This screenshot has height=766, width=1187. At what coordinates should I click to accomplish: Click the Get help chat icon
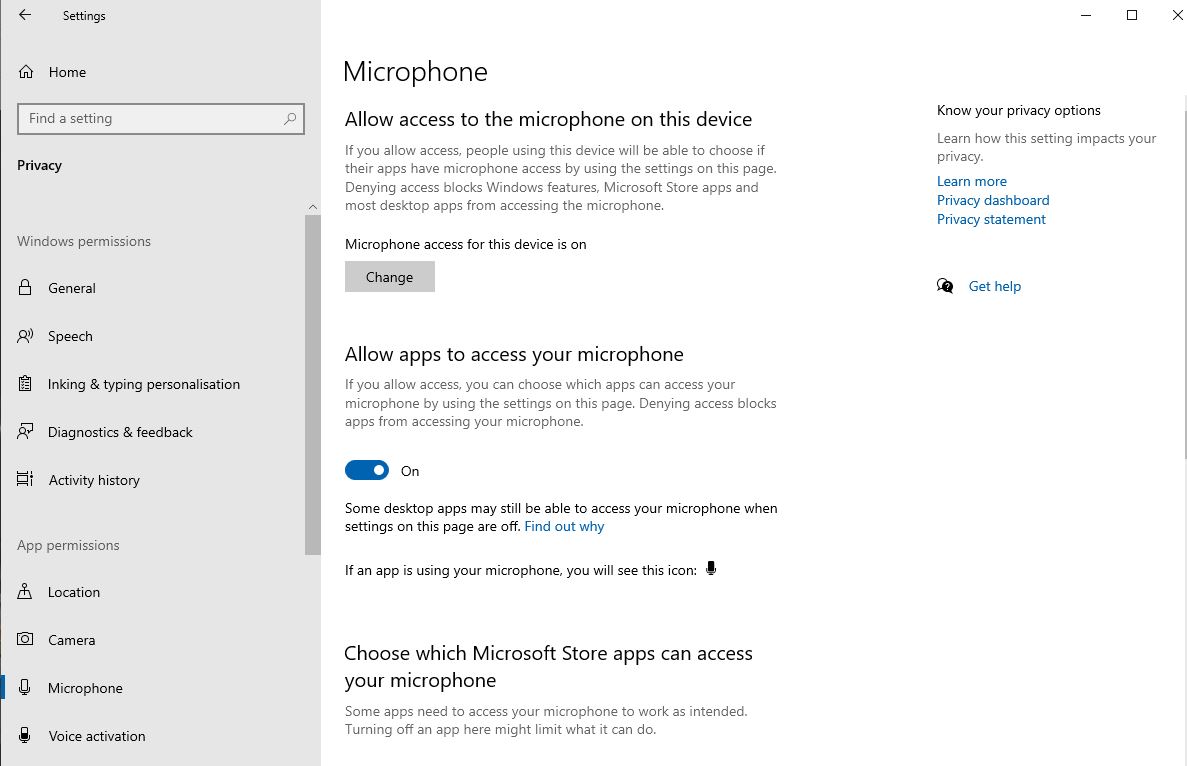[x=945, y=286]
